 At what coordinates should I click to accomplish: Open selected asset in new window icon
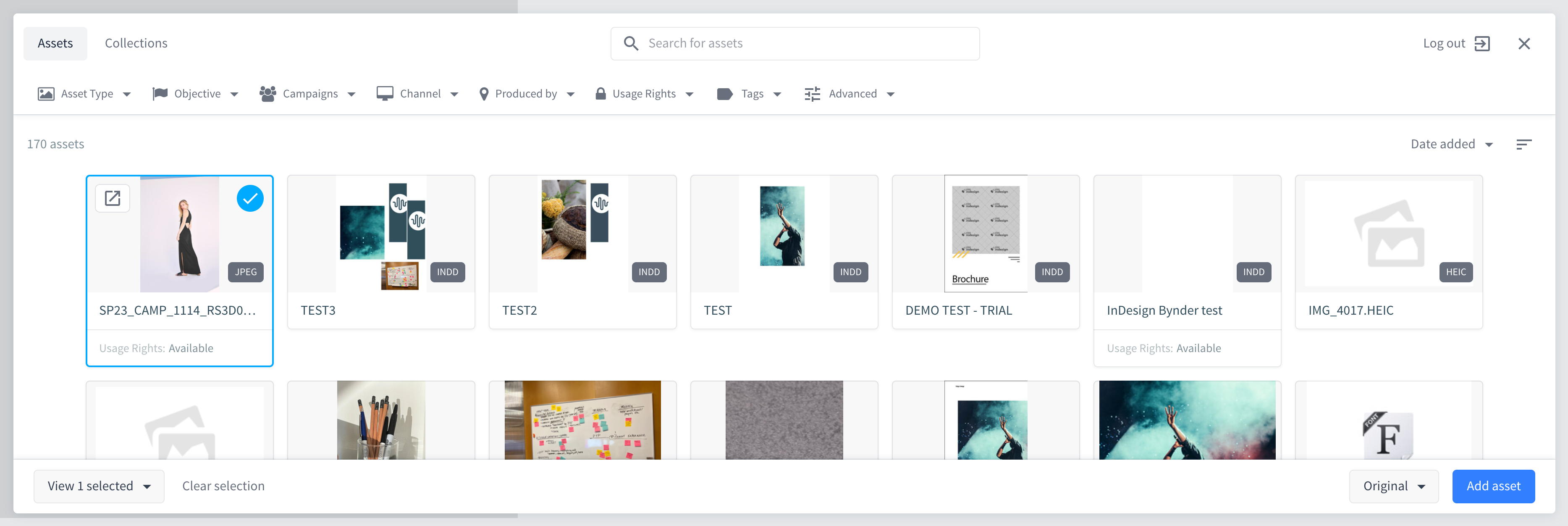point(113,198)
